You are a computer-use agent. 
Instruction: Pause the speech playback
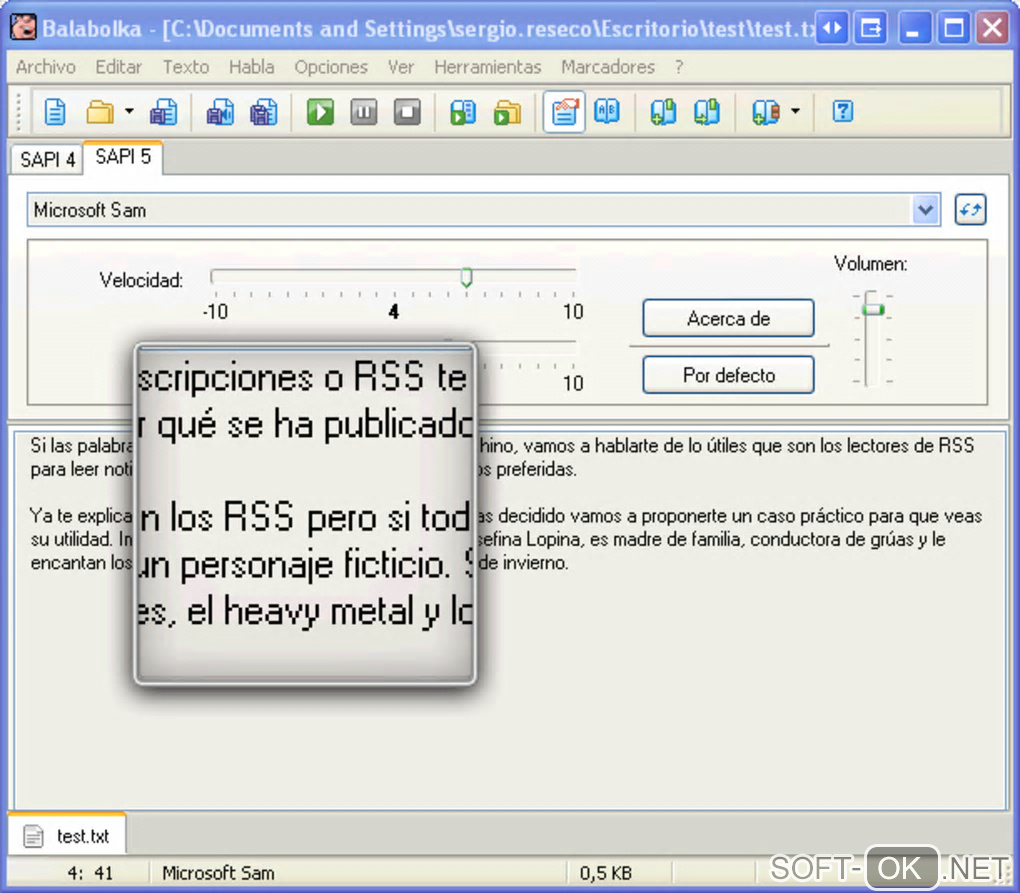[363, 112]
